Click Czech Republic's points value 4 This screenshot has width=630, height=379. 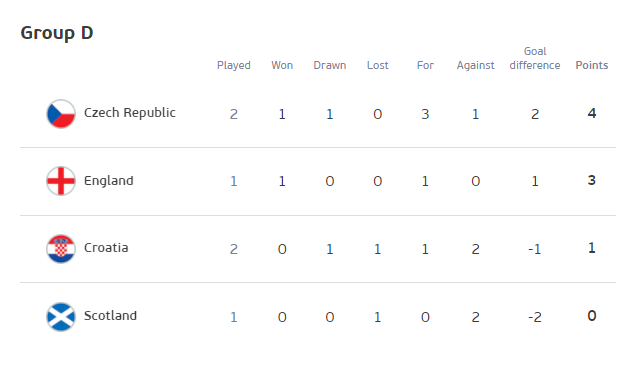(591, 113)
